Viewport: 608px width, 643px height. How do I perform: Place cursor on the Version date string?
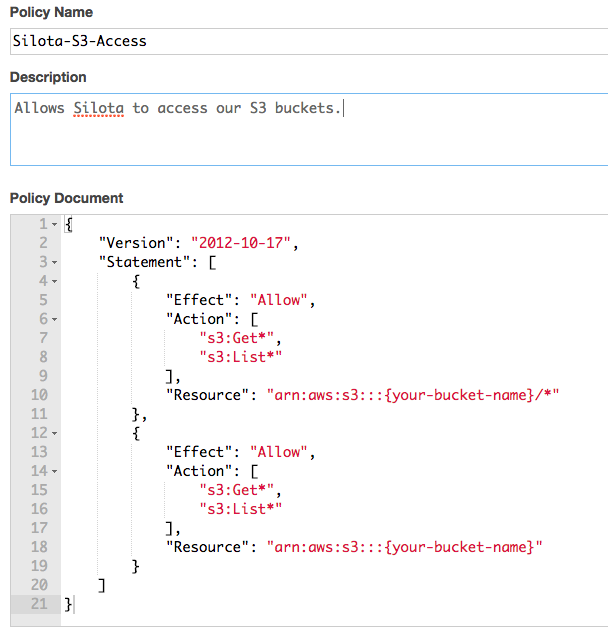pos(241,243)
